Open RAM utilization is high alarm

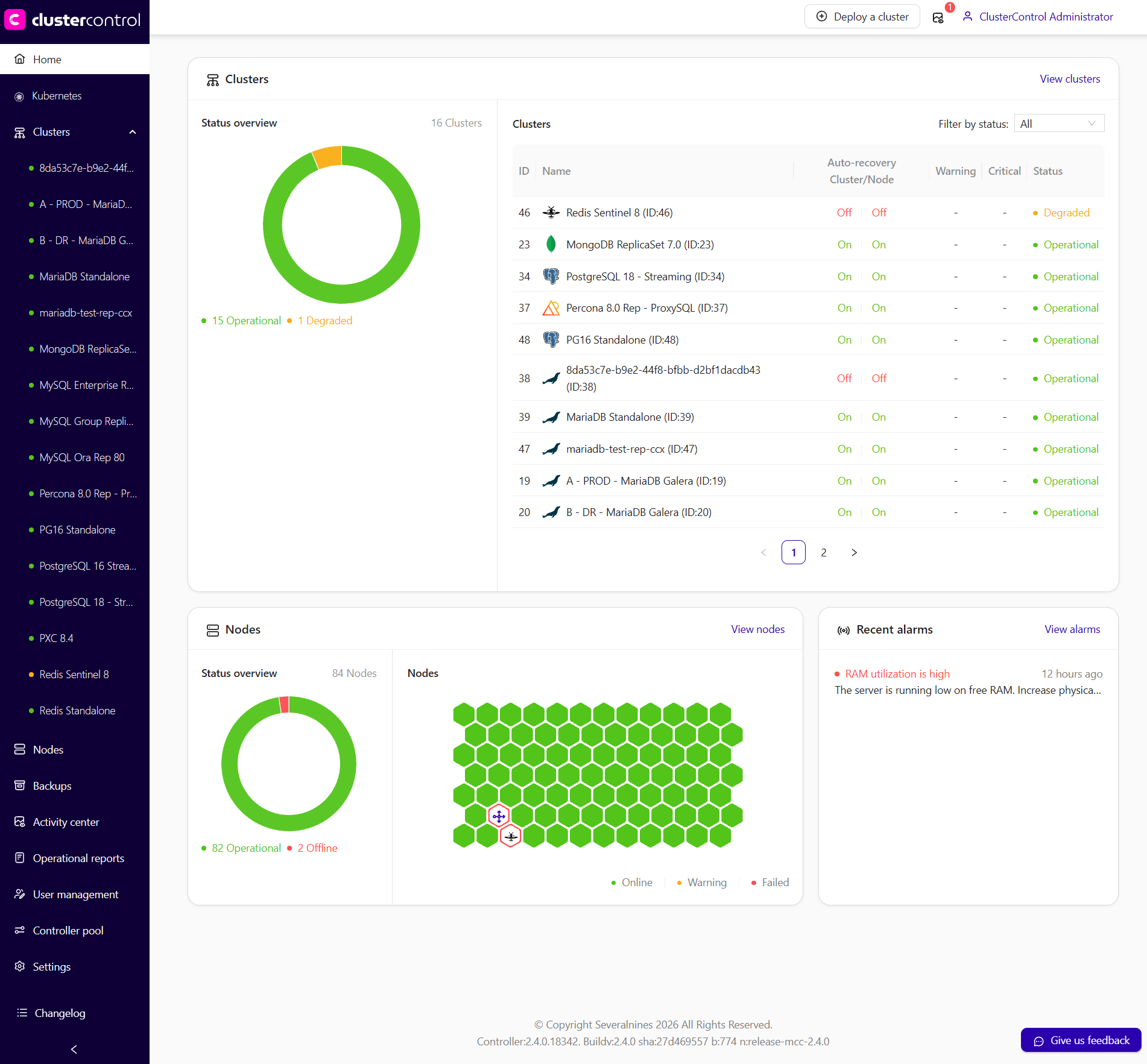pyautogui.click(x=897, y=674)
